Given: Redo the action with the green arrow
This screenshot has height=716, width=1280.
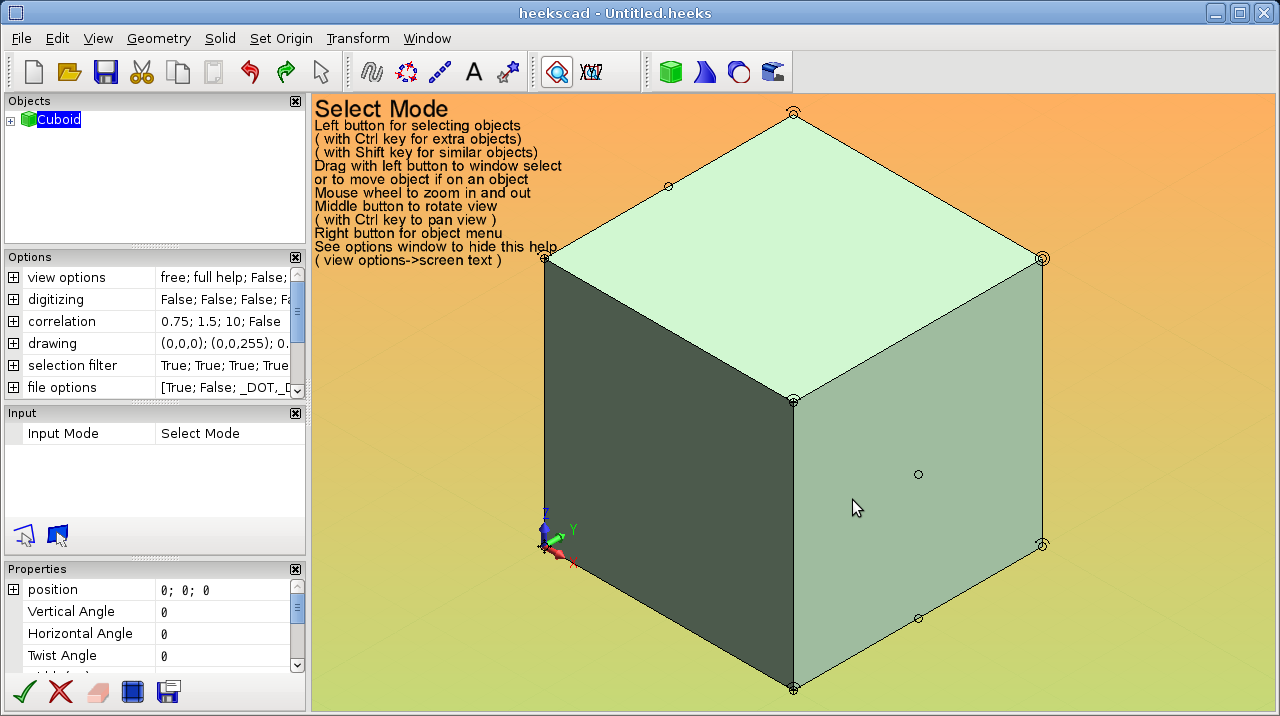Looking at the screenshot, I should 286,72.
